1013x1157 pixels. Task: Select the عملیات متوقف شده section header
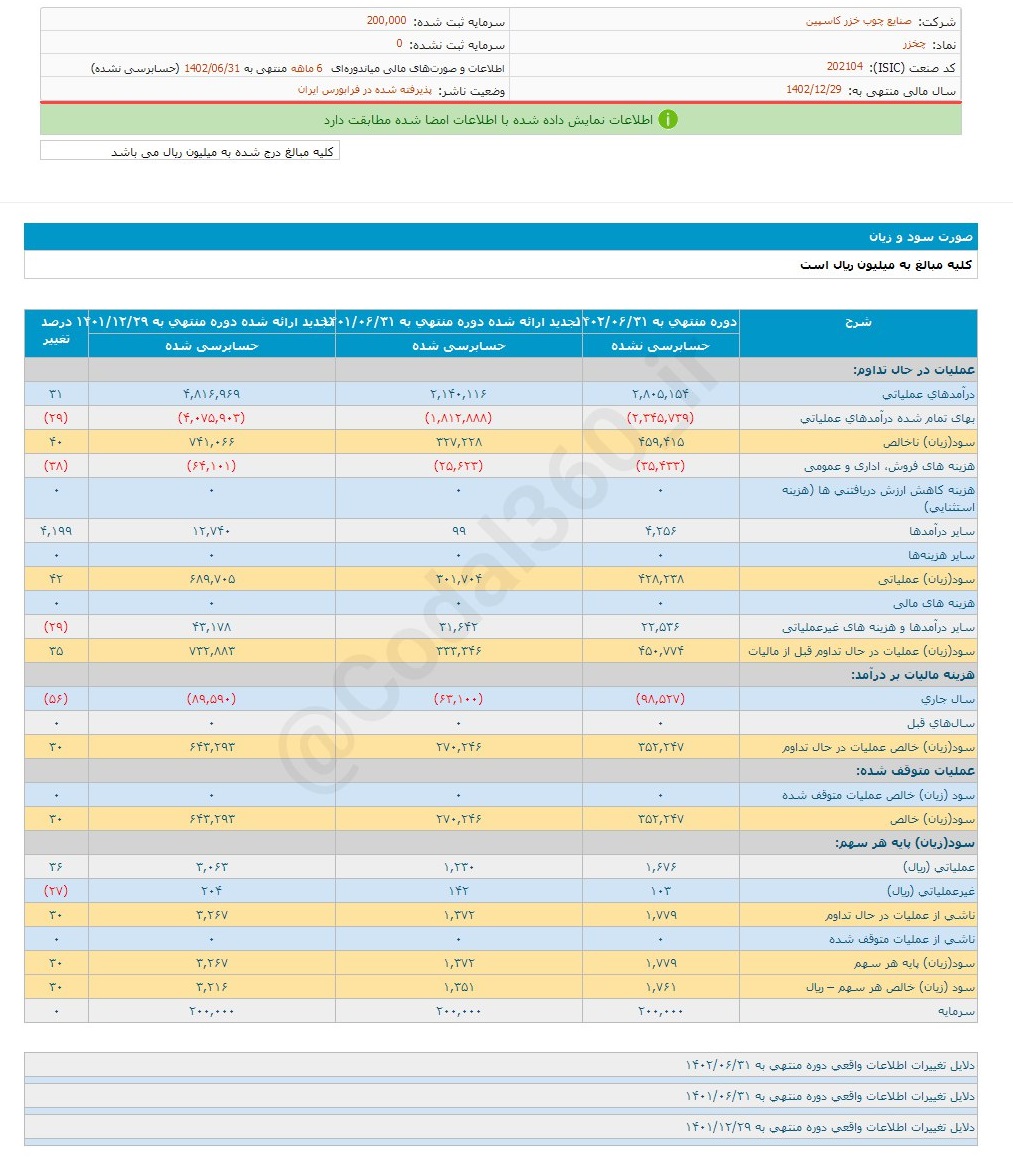[915, 771]
